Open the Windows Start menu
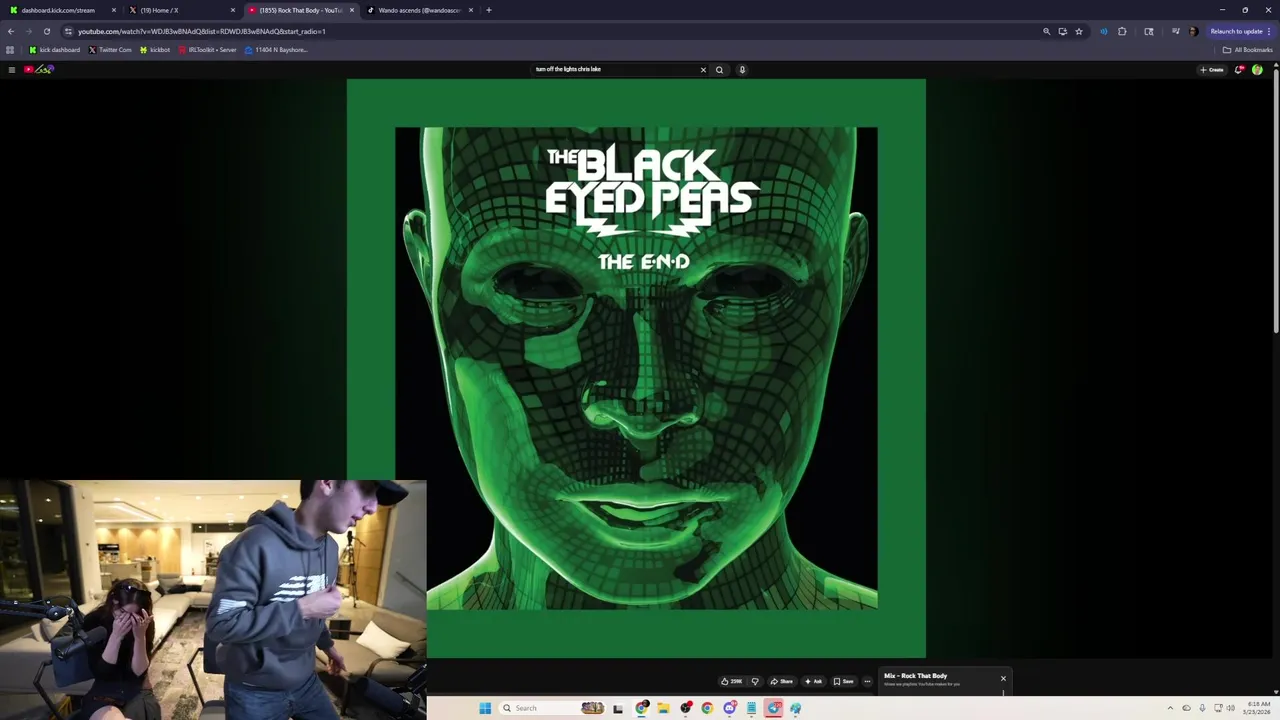 [485, 708]
